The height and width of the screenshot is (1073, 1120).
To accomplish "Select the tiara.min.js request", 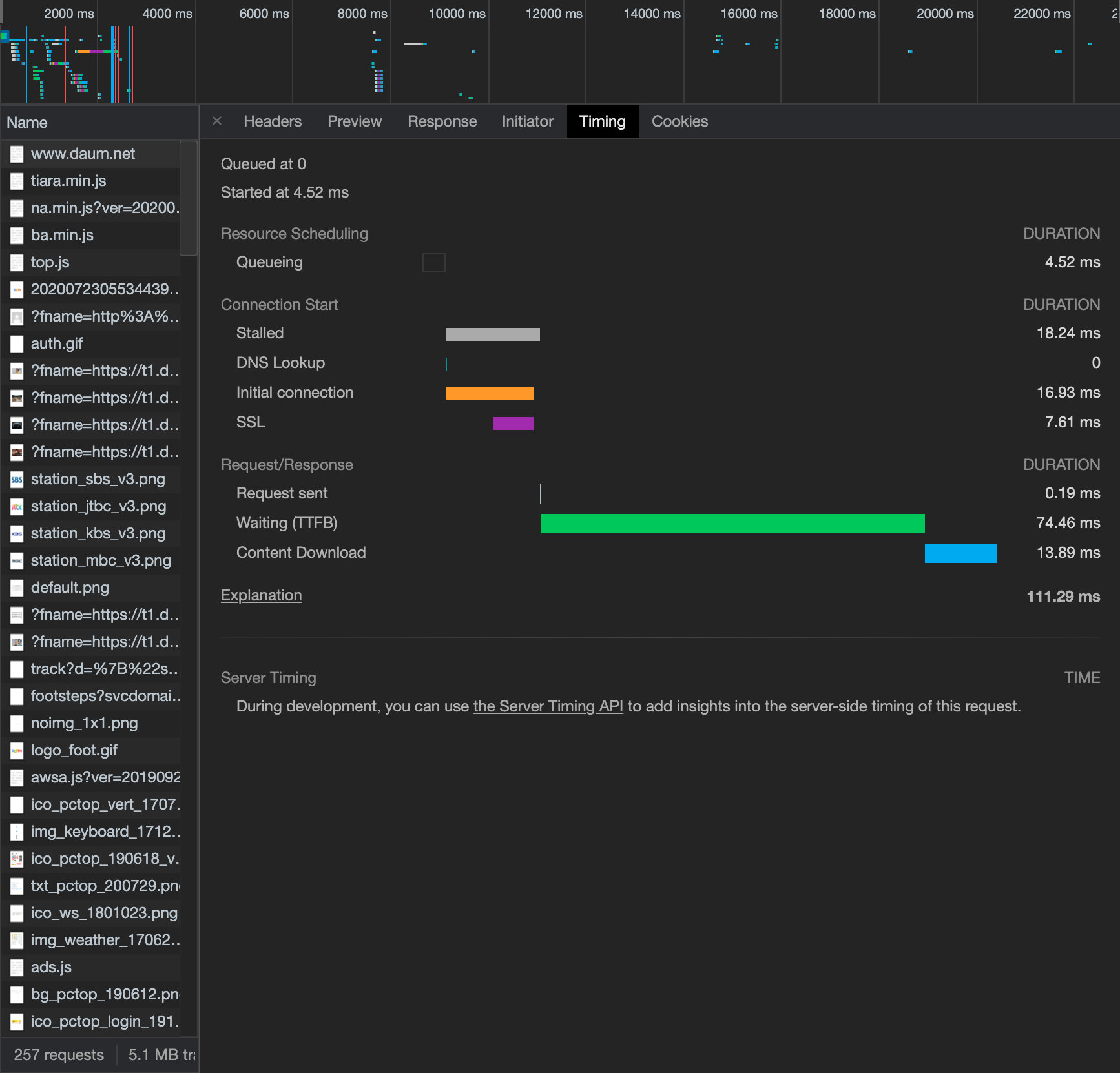I will click(x=90, y=181).
